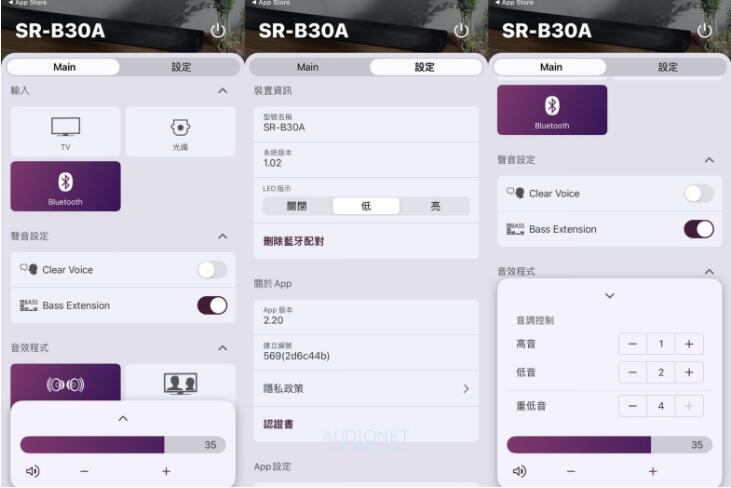
Task: Expand volume panel using the up chevron
Action: [x=123, y=418]
